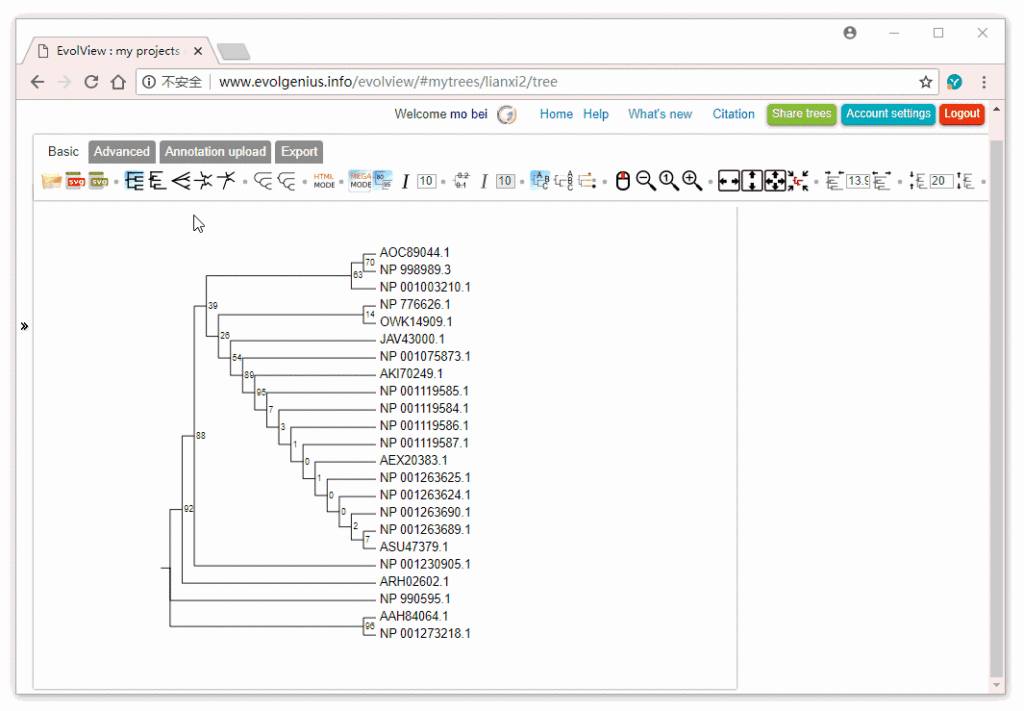
Task: Reset tree zoom to 1:1
Action: point(666,181)
